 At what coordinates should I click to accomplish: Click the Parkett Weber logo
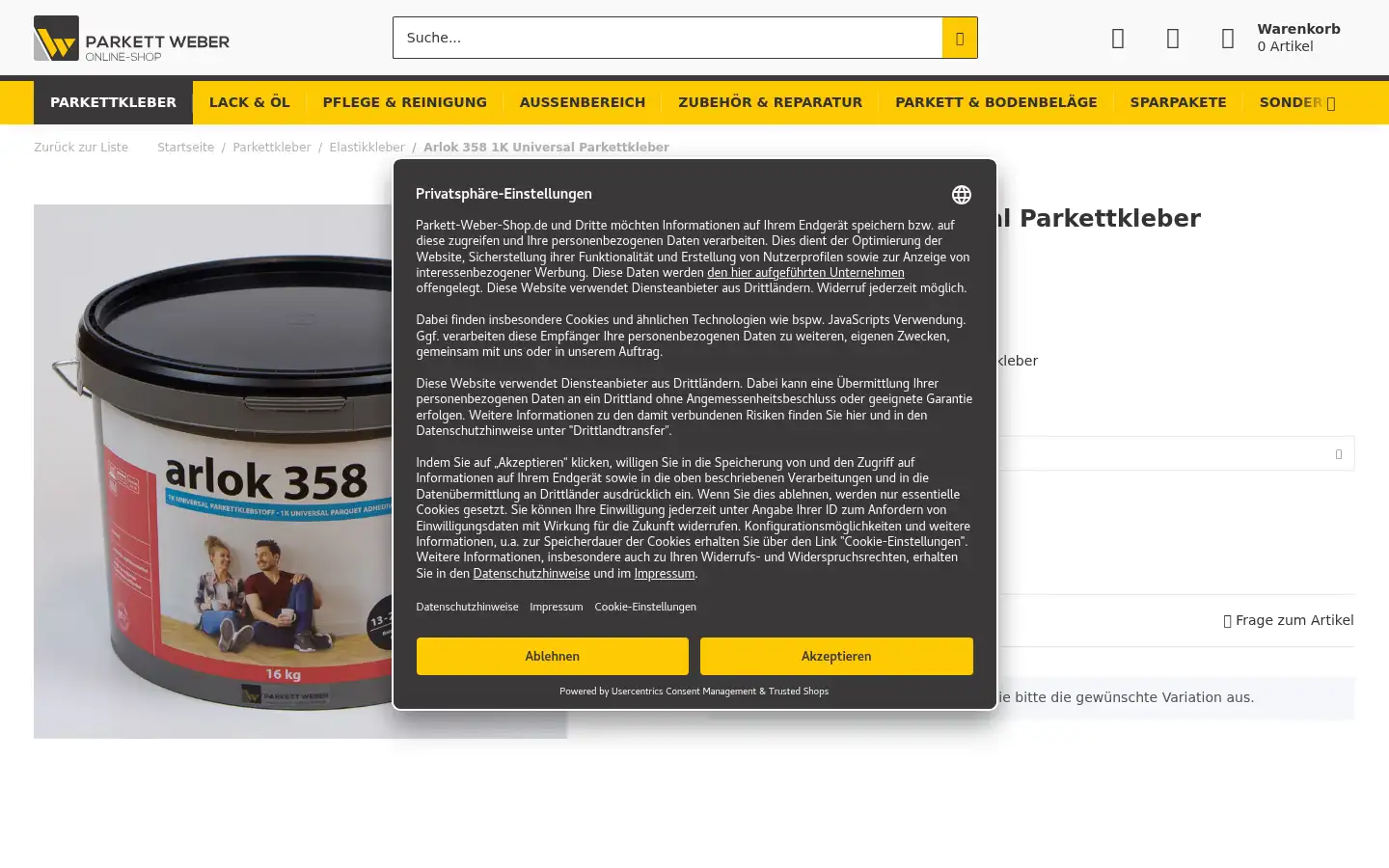[x=131, y=38]
